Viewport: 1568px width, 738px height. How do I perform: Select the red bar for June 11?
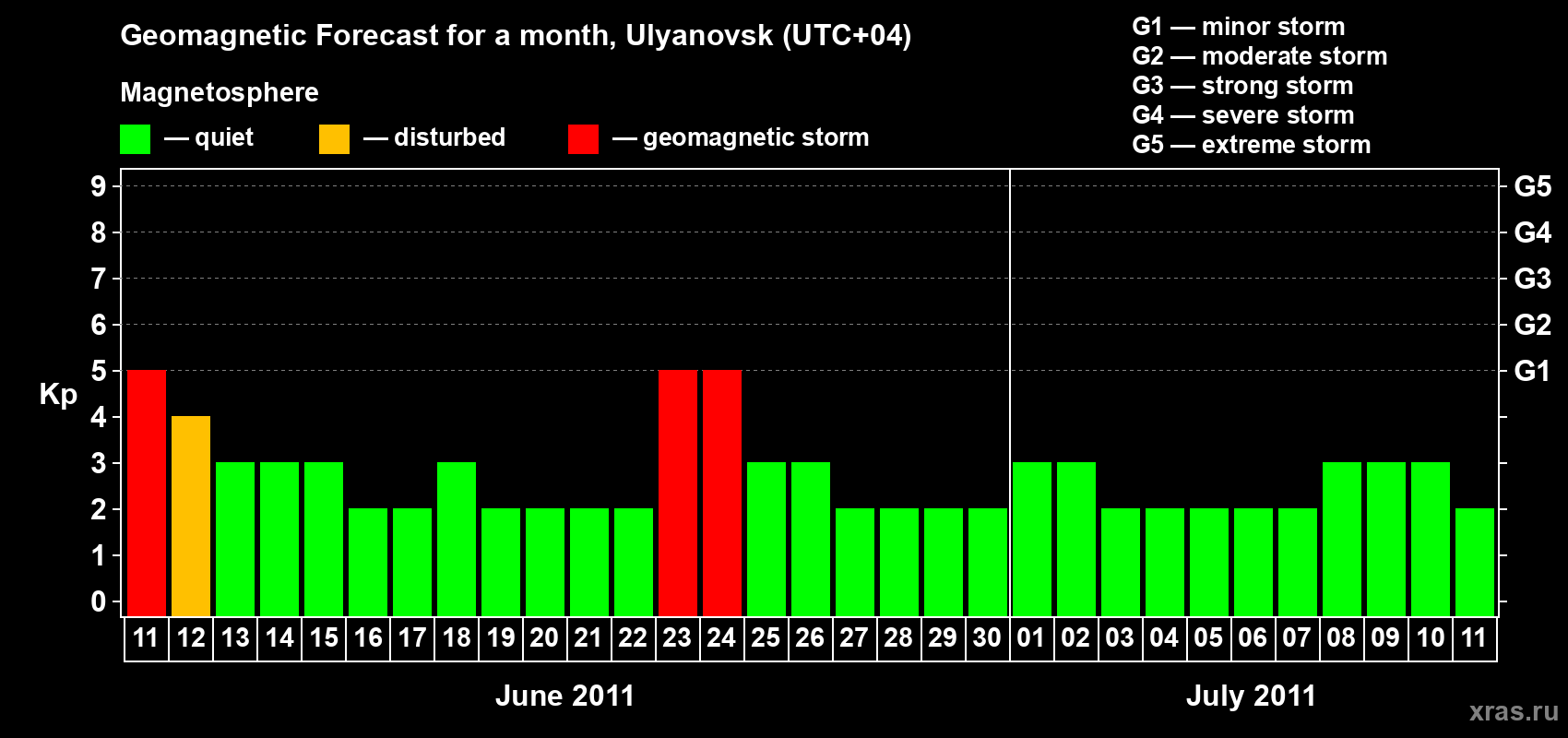[x=147, y=494]
